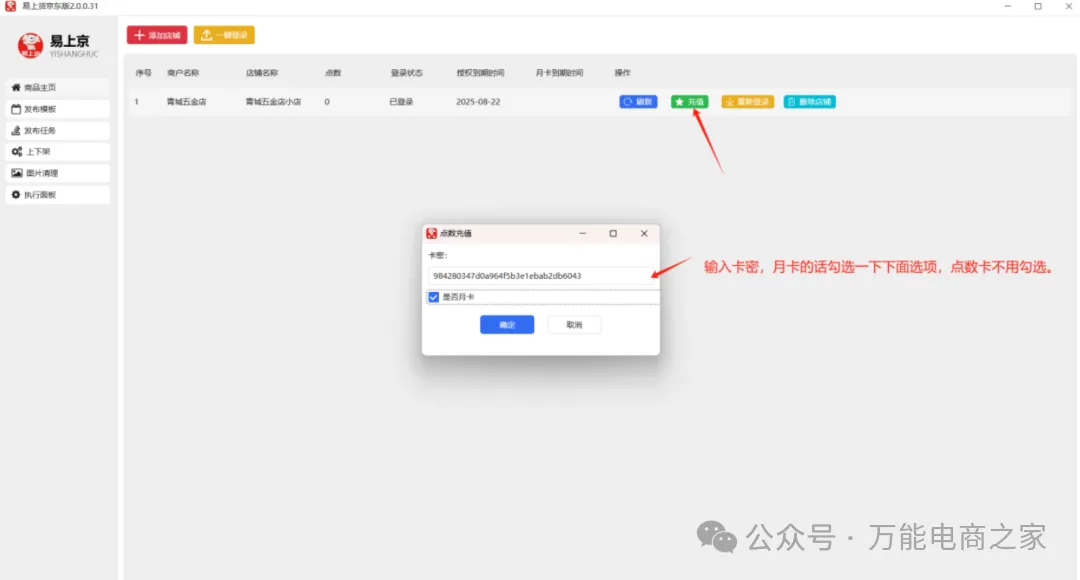Select the 发布任务 sidebar item

coord(56,131)
